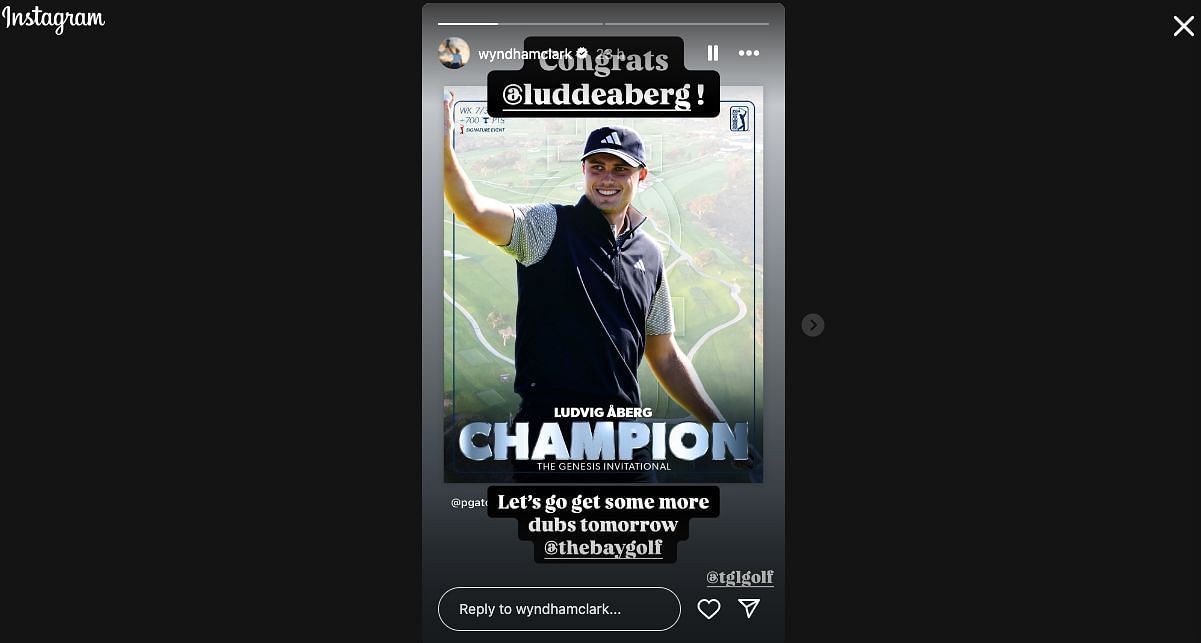Click the blue verified badge
The height and width of the screenshot is (643, 1201).
[582, 53]
